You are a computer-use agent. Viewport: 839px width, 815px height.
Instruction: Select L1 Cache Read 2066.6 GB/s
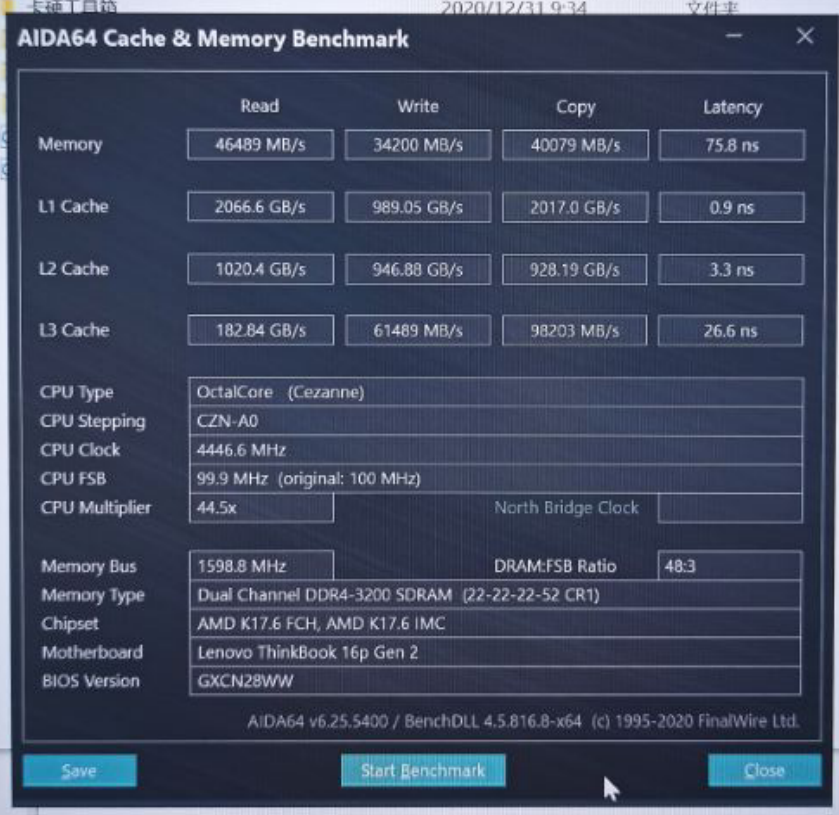pos(261,207)
